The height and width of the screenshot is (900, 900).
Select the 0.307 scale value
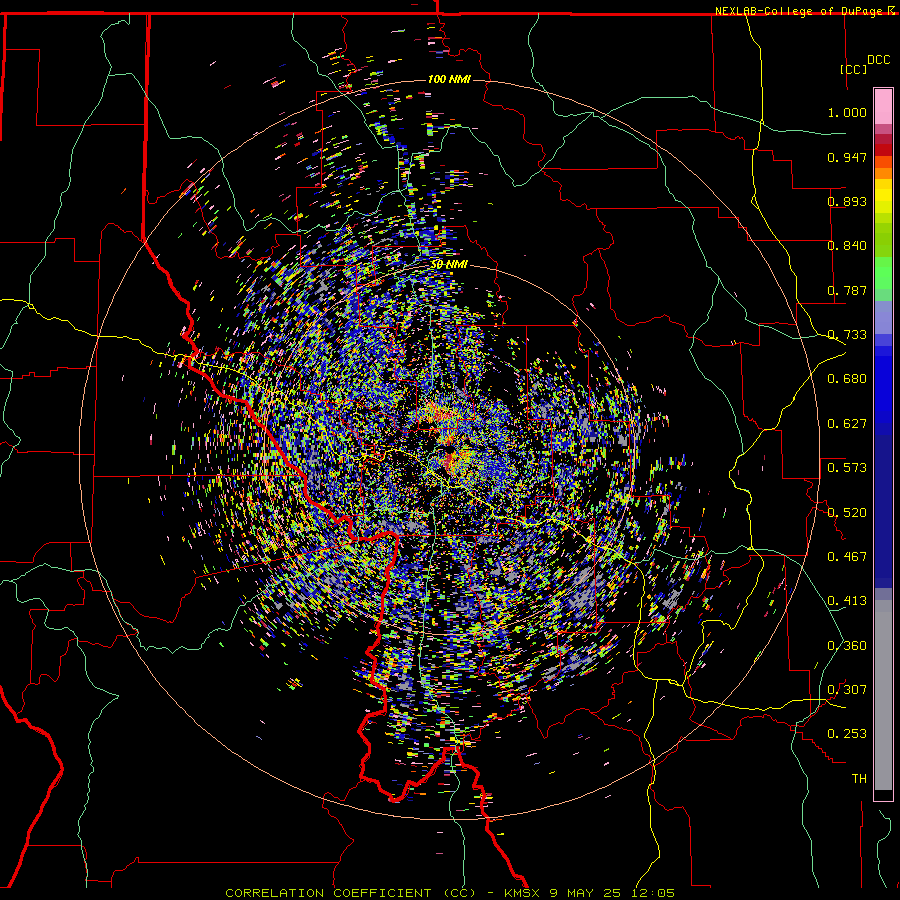pos(847,690)
